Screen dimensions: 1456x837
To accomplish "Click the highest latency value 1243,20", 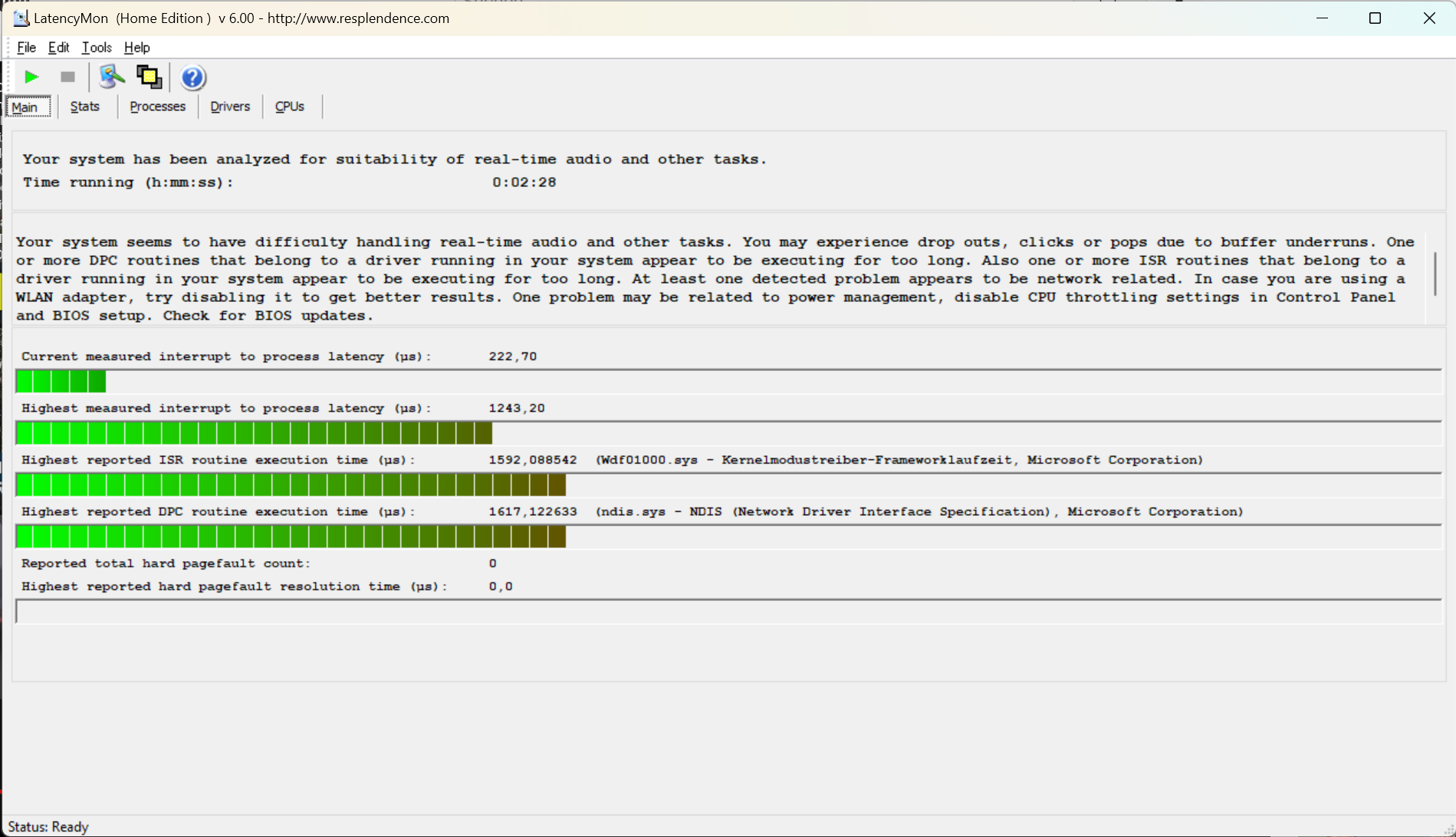I will click(x=517, y=409).
